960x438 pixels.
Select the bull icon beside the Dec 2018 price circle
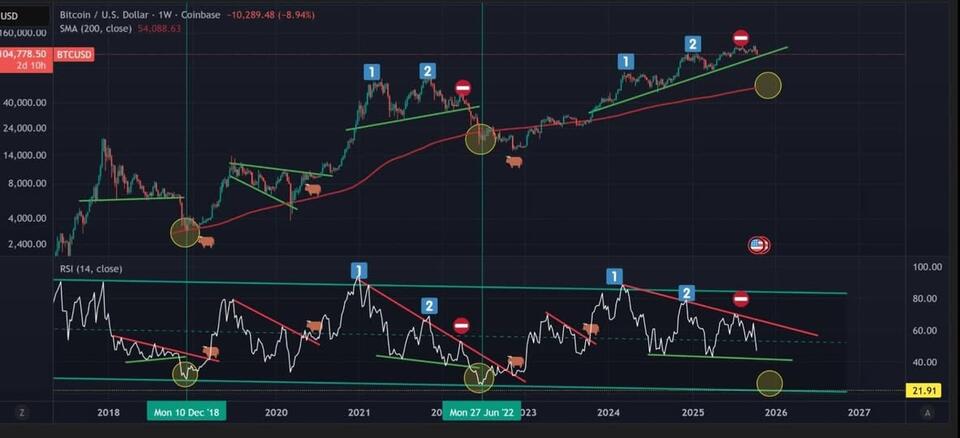point(206,241)
